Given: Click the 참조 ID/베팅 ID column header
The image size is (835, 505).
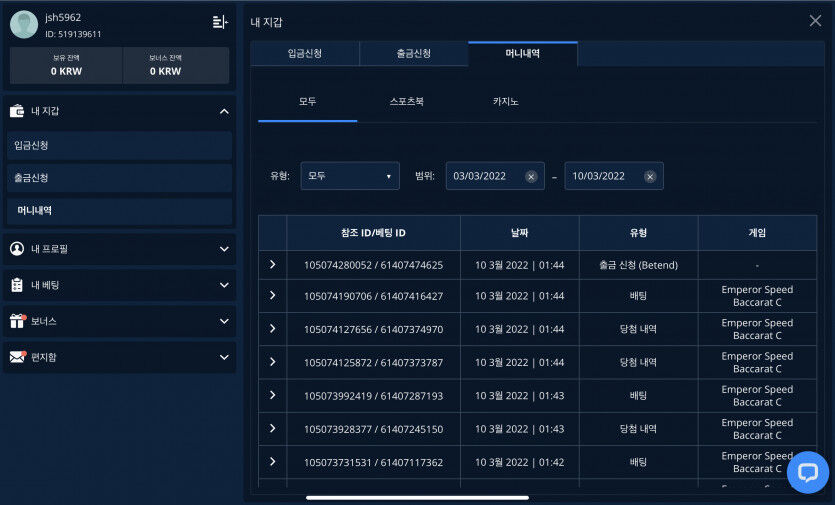Looking at the screenshot, I should (373, 233).
